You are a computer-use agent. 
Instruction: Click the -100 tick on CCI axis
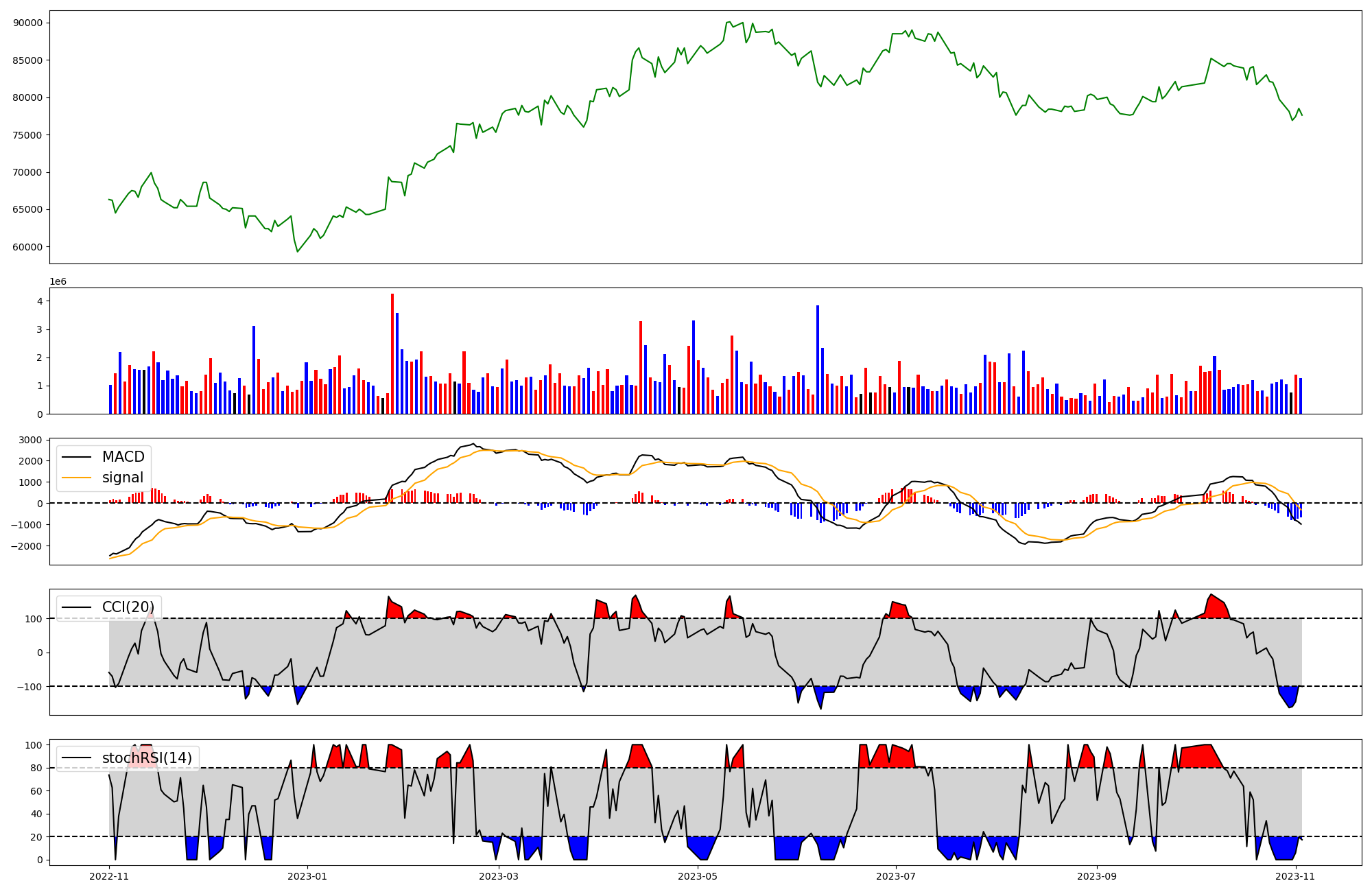(x=29, y=686)
